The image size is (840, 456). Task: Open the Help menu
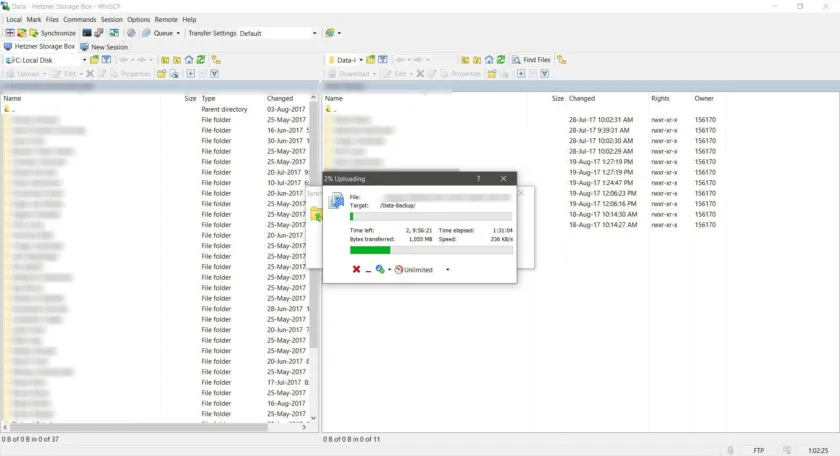(189, 19)
